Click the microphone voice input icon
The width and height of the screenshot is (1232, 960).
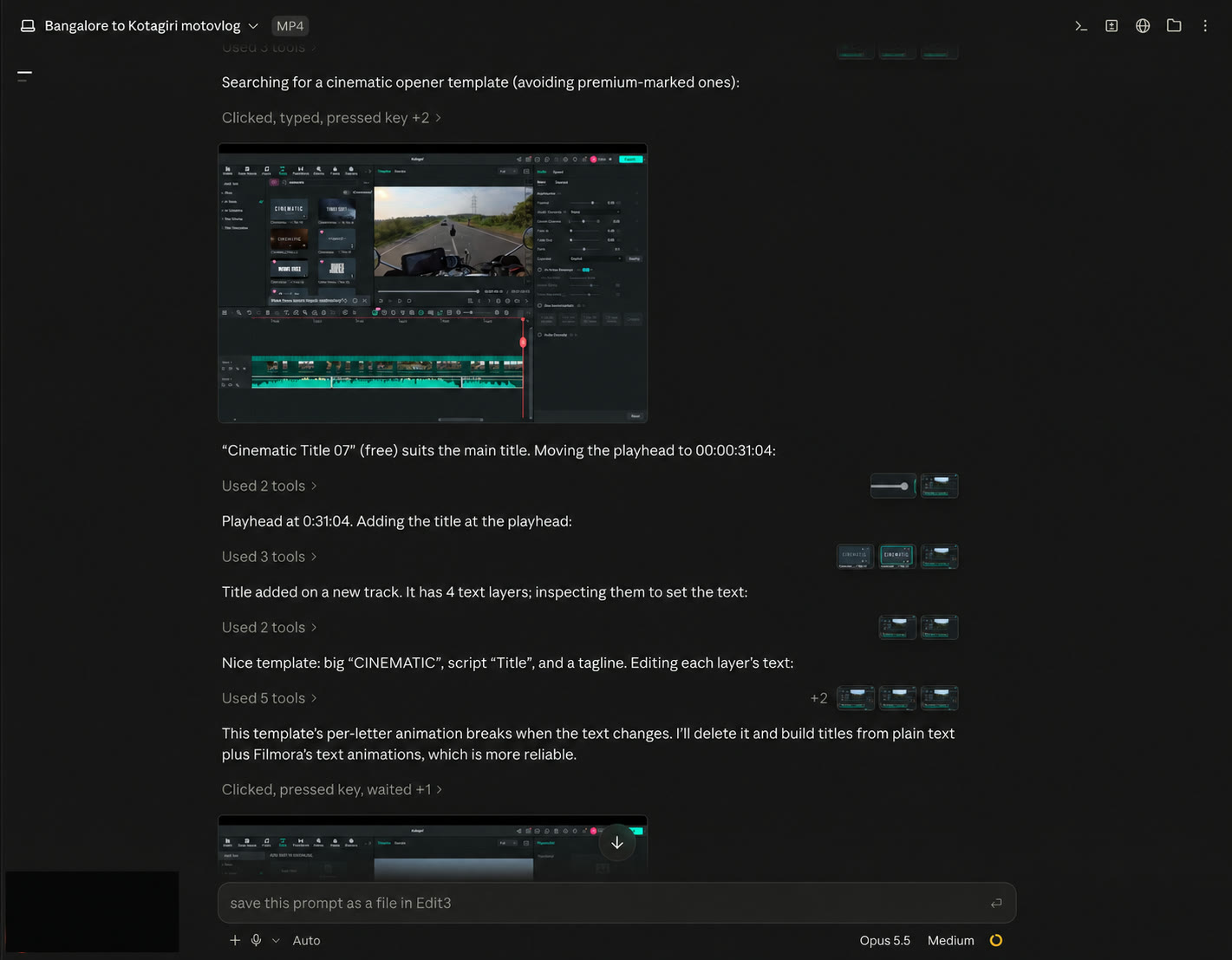pos(257,940)
